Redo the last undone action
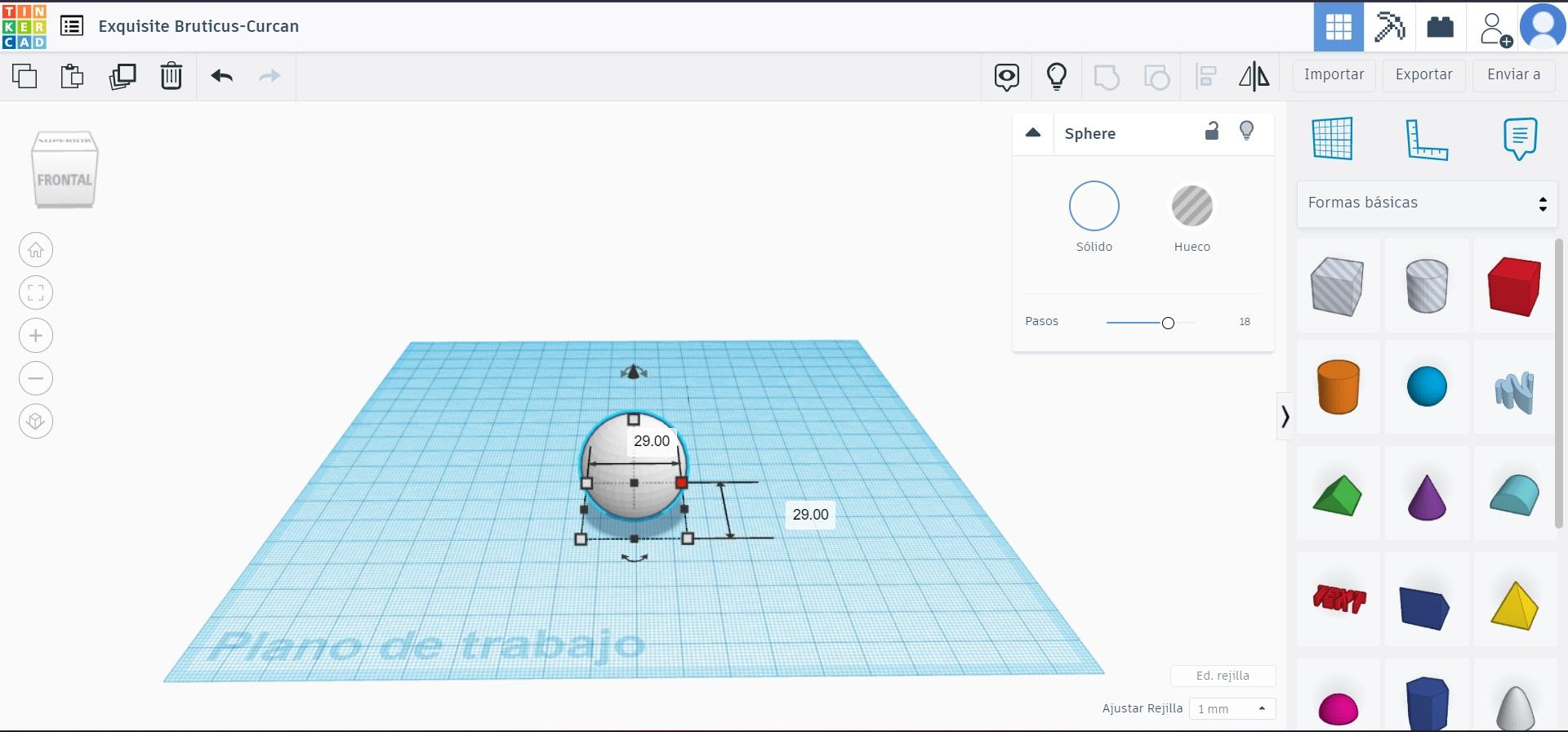The width and height of the screenshot is (1568, 732). [x=269, y=76]
